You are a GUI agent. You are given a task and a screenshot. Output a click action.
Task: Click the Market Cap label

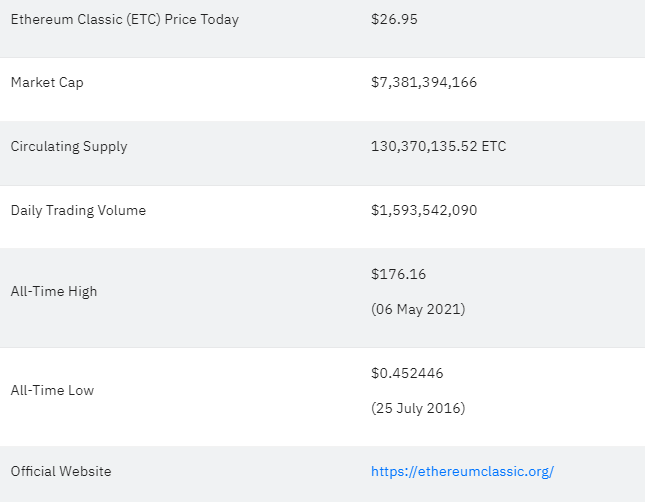click(47, 83)
